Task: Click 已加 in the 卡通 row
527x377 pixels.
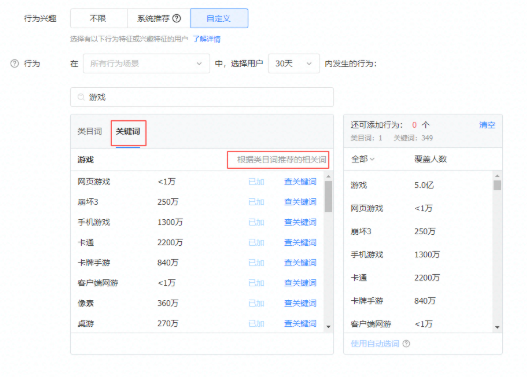Action: click(256, 243)
